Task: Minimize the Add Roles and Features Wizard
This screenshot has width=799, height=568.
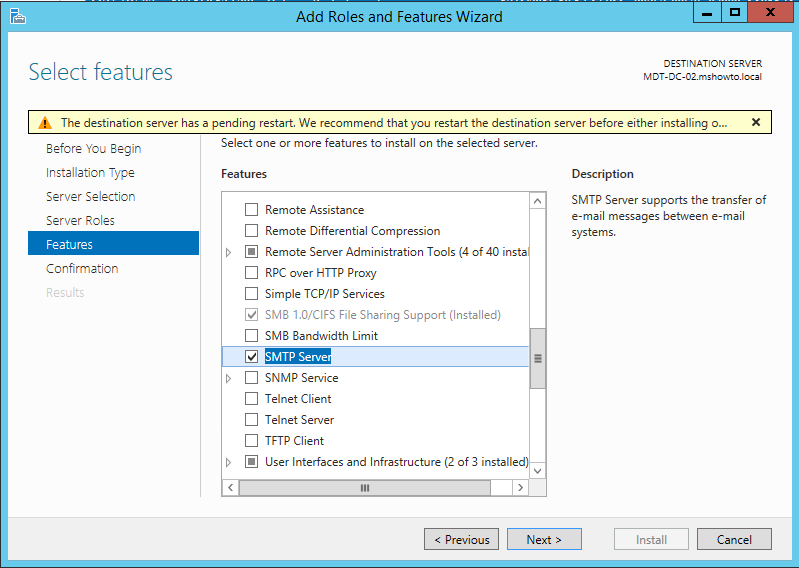Action: 707,13
